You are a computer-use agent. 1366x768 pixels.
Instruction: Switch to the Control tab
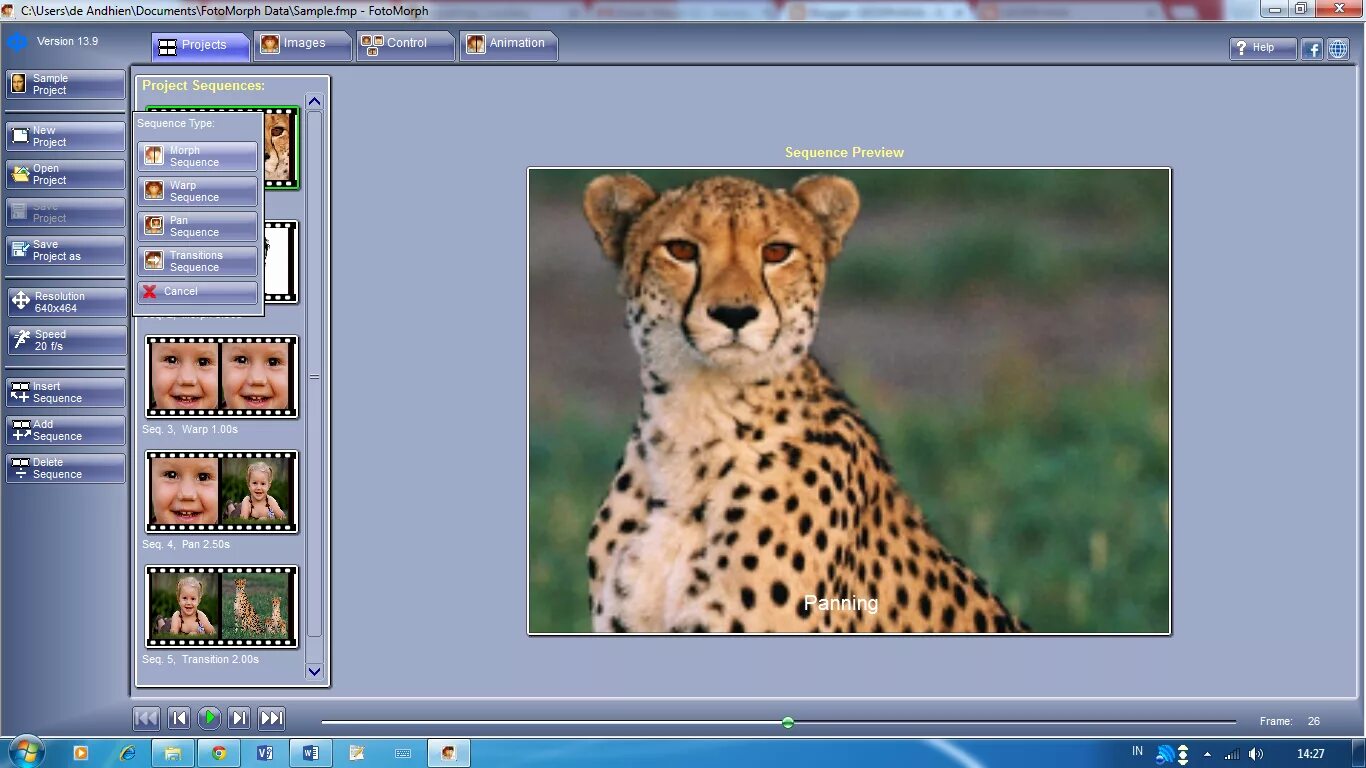click(x=406, y=45)
